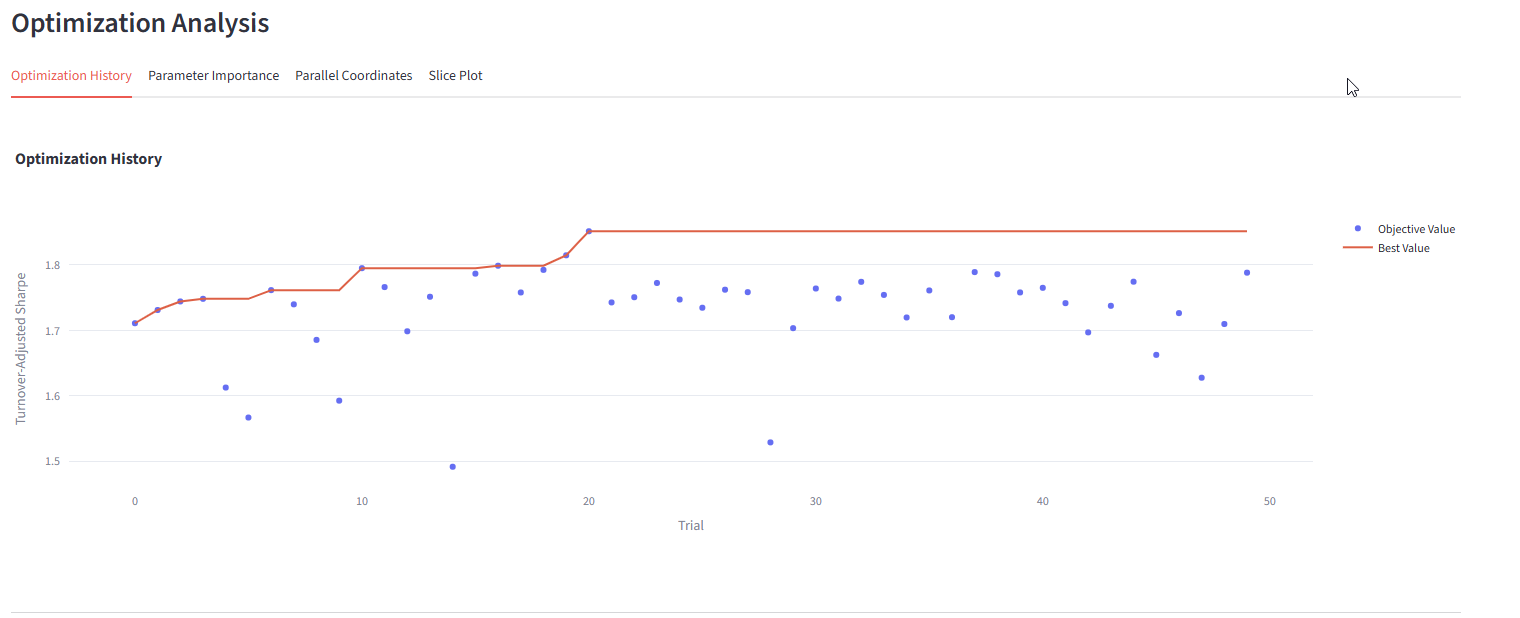This screenshot has height=618, width=1520.
Task: Select the Slice Plot tab
Action: coord(455,76)
